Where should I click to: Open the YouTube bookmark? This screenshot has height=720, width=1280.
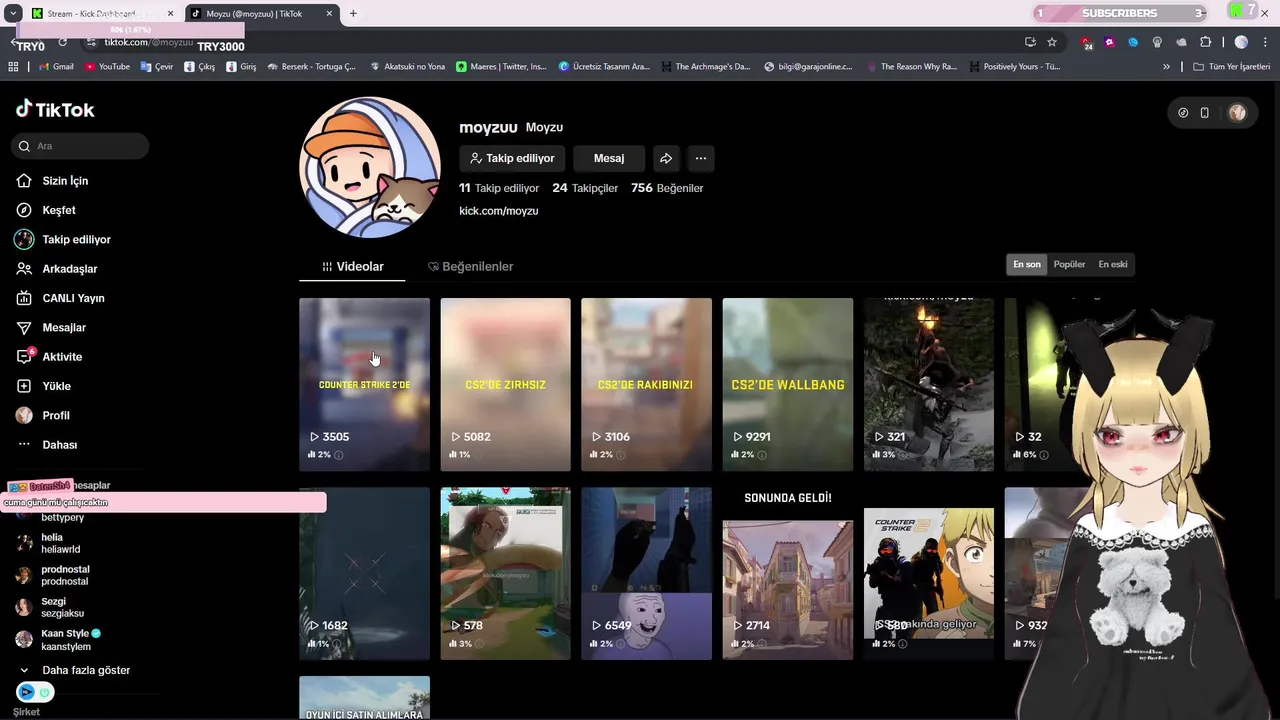click(107, 67)
